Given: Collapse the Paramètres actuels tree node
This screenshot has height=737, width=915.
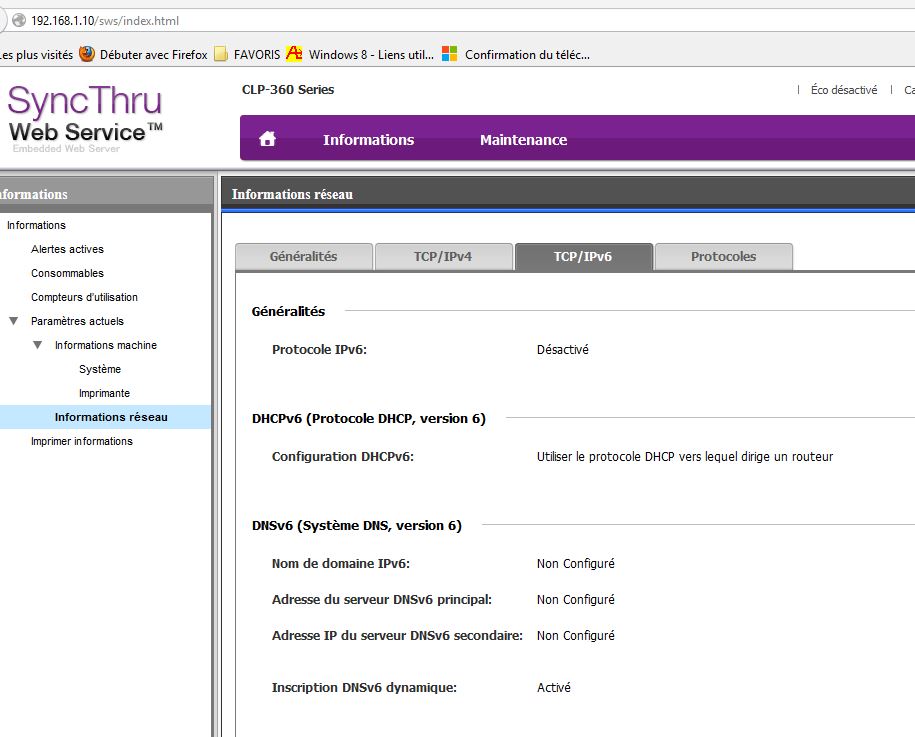Looking at the screenshot, I should pos(14,321).
